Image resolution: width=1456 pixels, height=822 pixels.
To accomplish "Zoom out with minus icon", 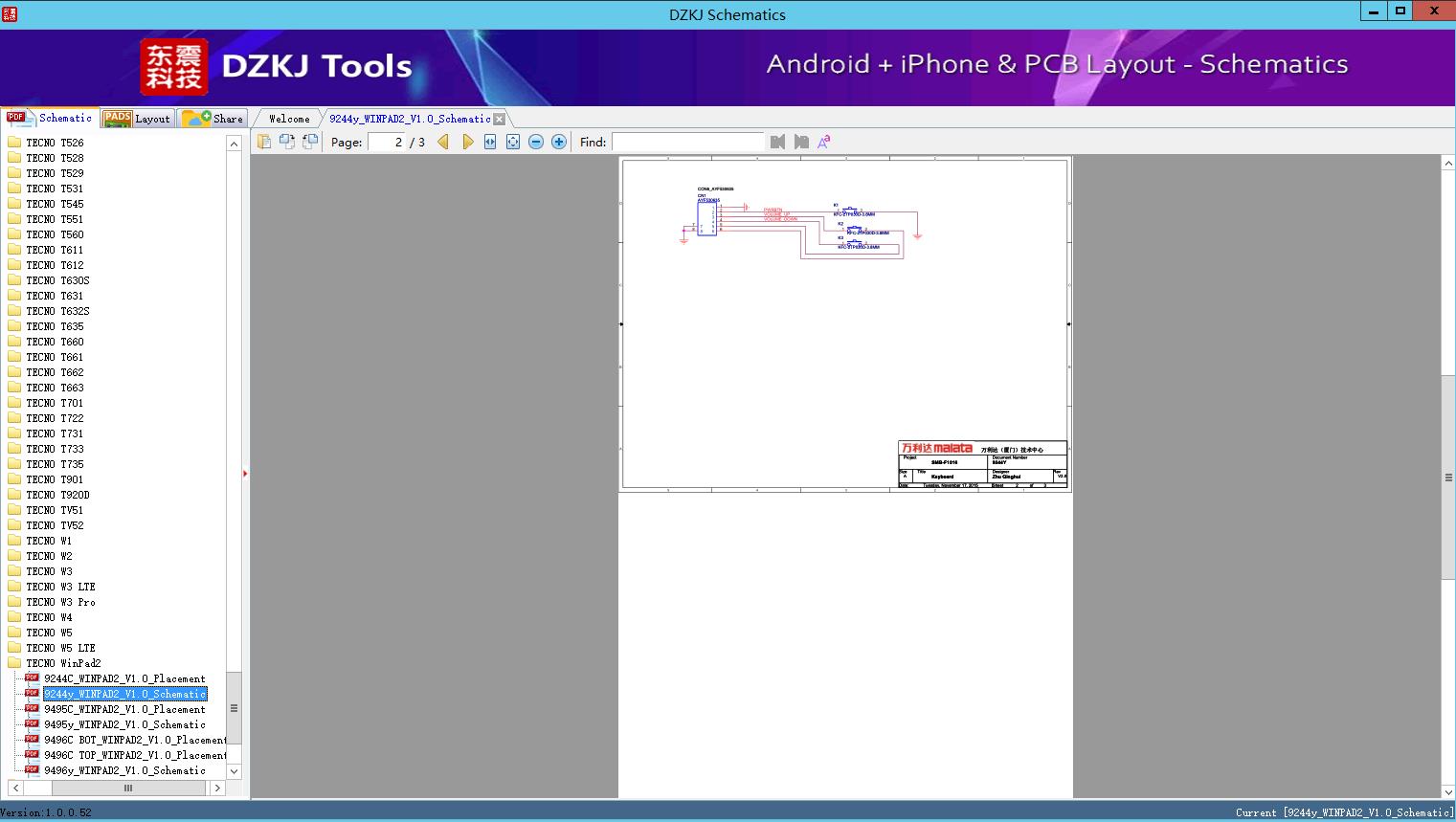I will 536,142.
